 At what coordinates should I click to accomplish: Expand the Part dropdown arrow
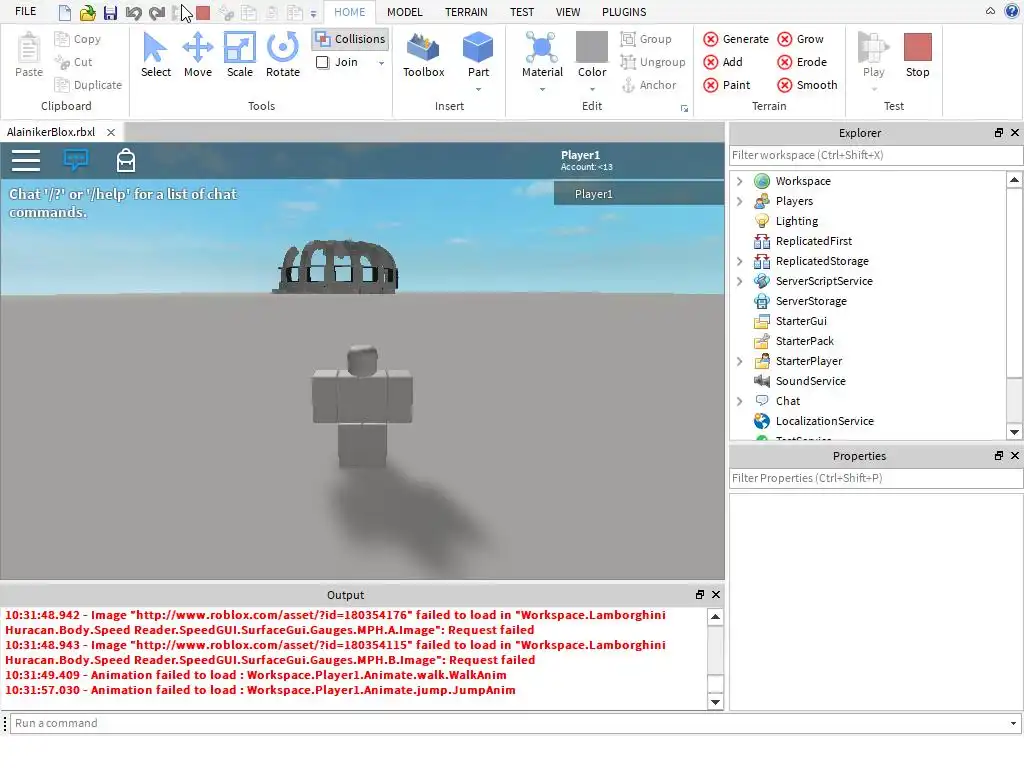(478, 89)
